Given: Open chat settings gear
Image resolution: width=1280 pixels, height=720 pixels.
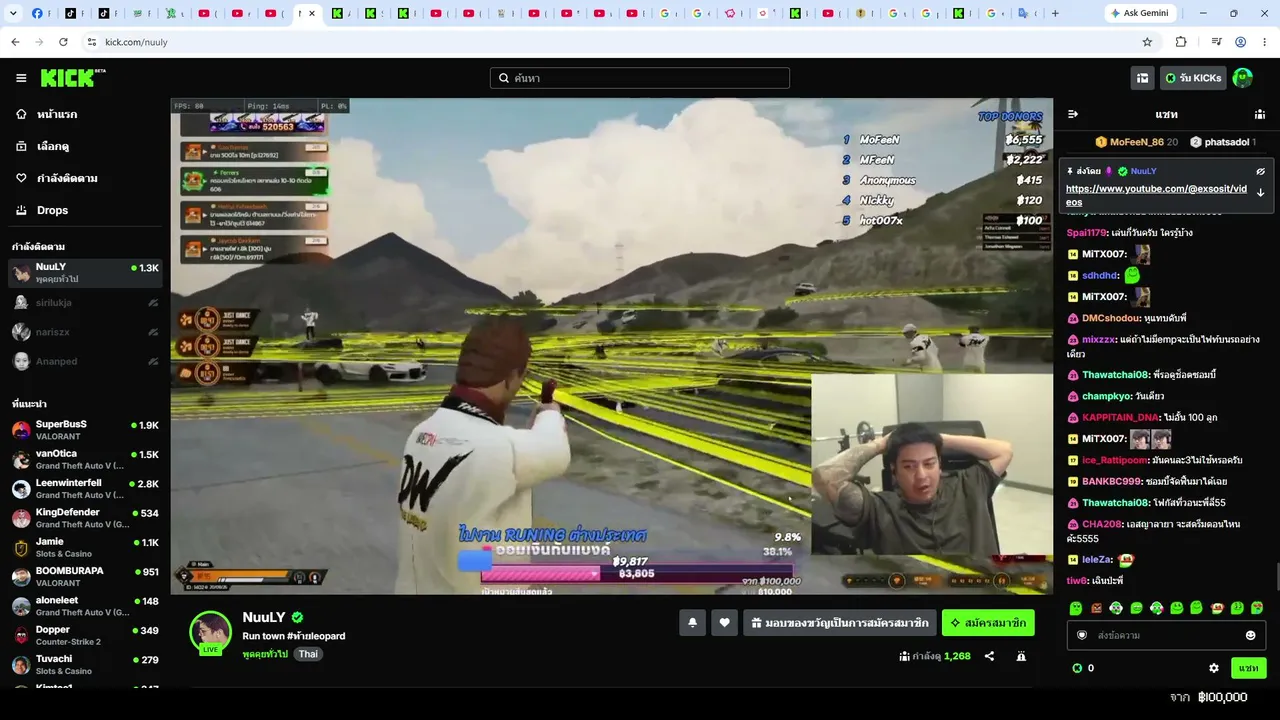Looking at the screenshot, I should [1214, 668].
